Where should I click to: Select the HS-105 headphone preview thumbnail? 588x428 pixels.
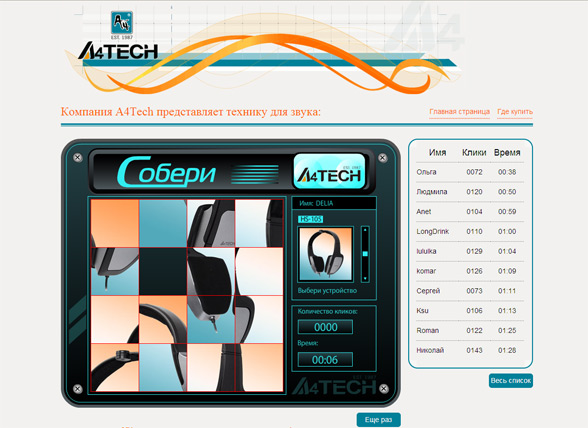pyautogui.click(x=326, y=254)
